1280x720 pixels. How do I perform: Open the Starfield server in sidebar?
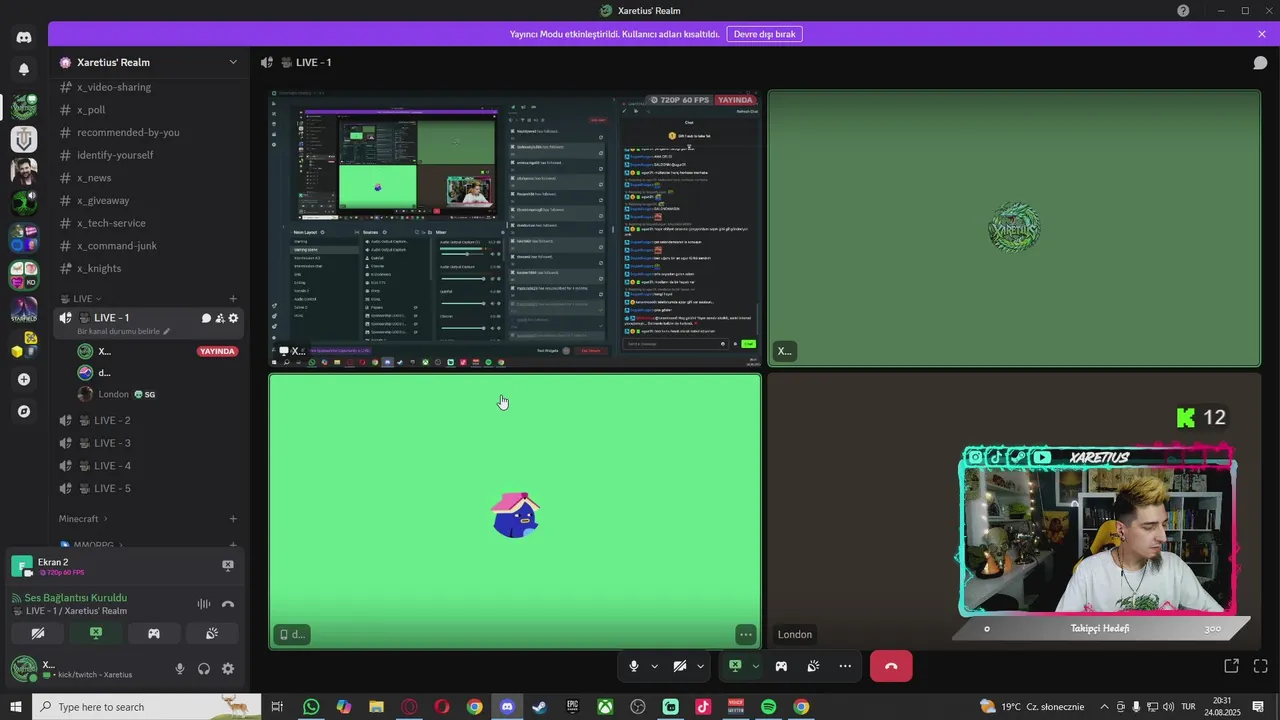pyautogui.click(x=24, y=310)
